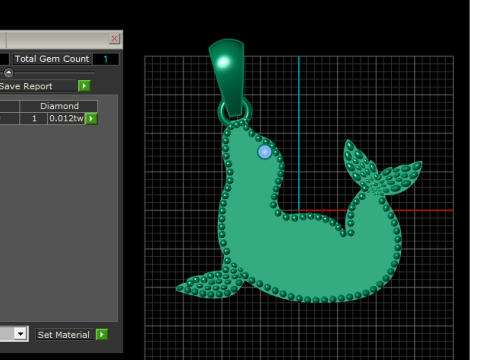Close the gem report panel

tap(114, 39)
